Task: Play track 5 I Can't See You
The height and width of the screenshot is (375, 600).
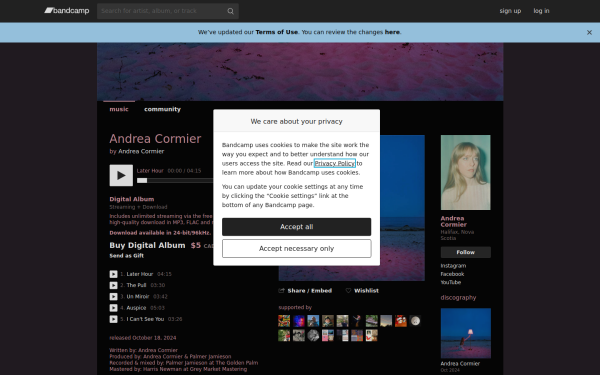Action: coord(113,319)
